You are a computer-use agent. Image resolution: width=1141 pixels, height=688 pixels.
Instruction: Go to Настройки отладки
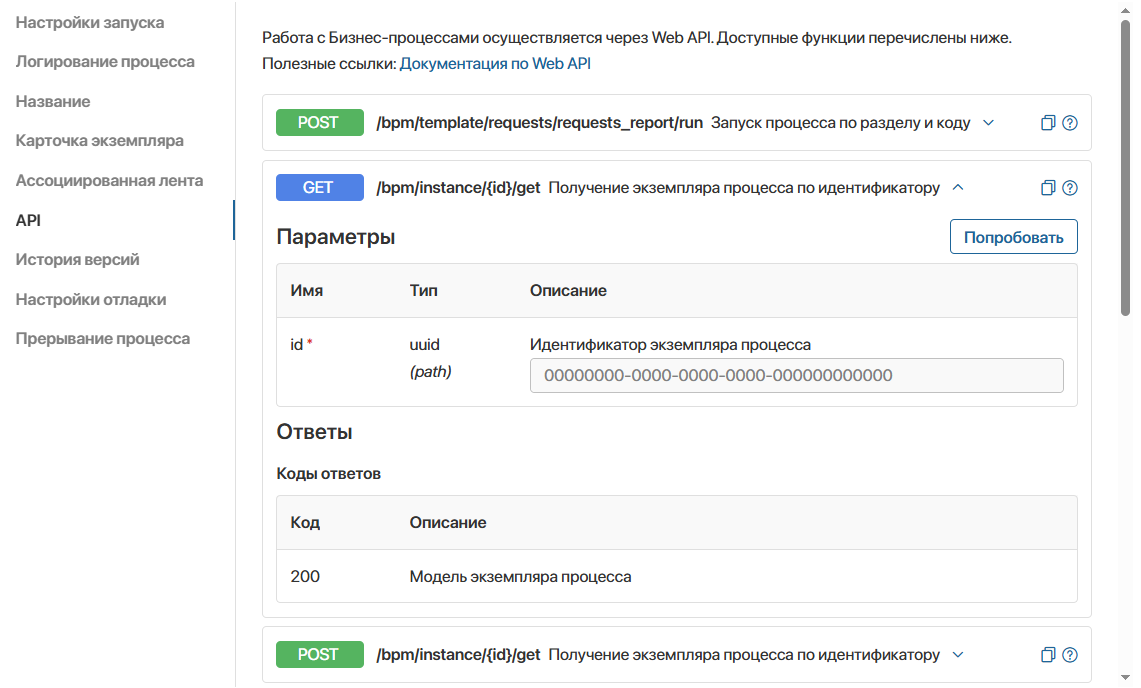[91, 299]
